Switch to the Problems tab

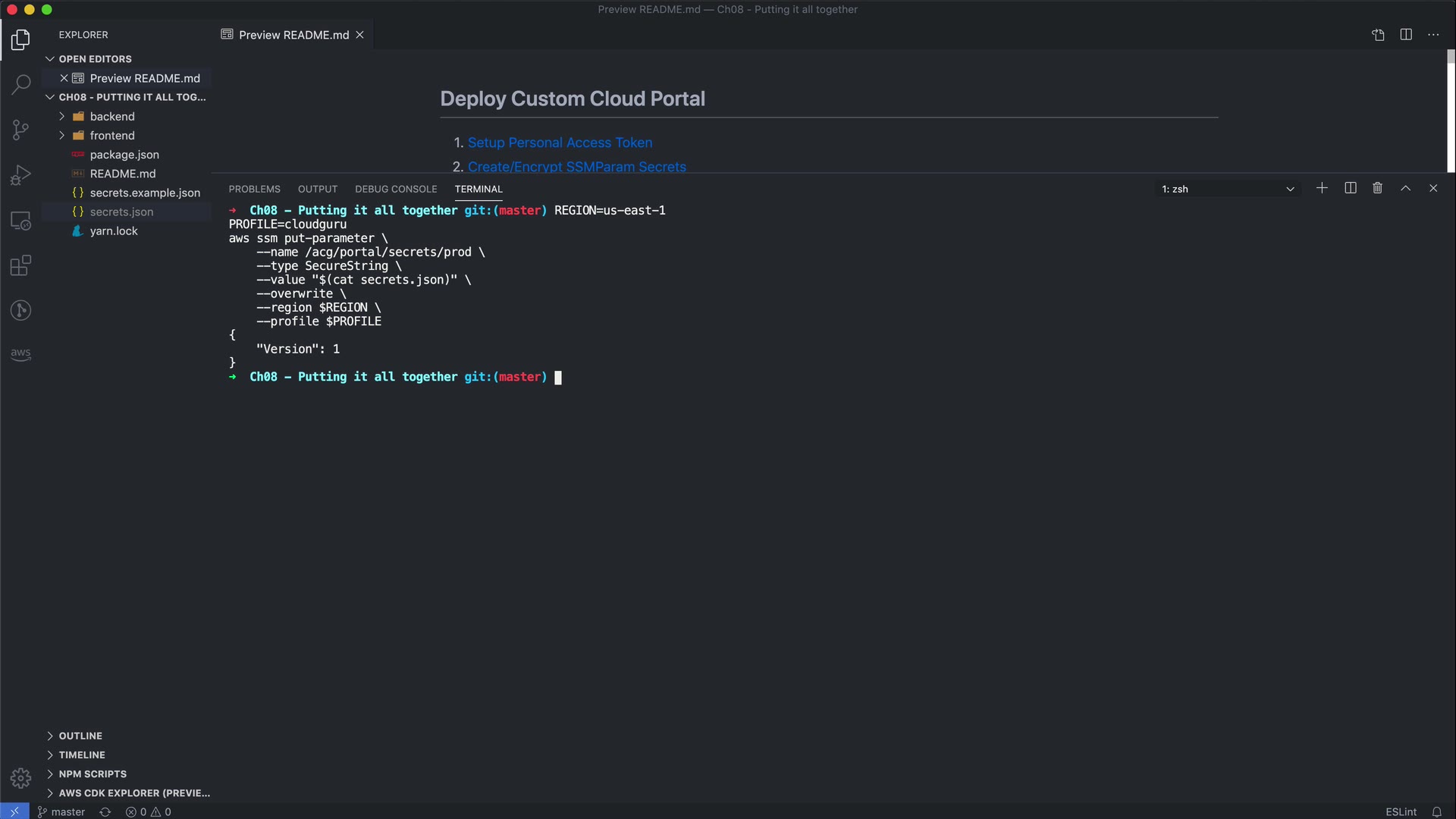(254, 189)
